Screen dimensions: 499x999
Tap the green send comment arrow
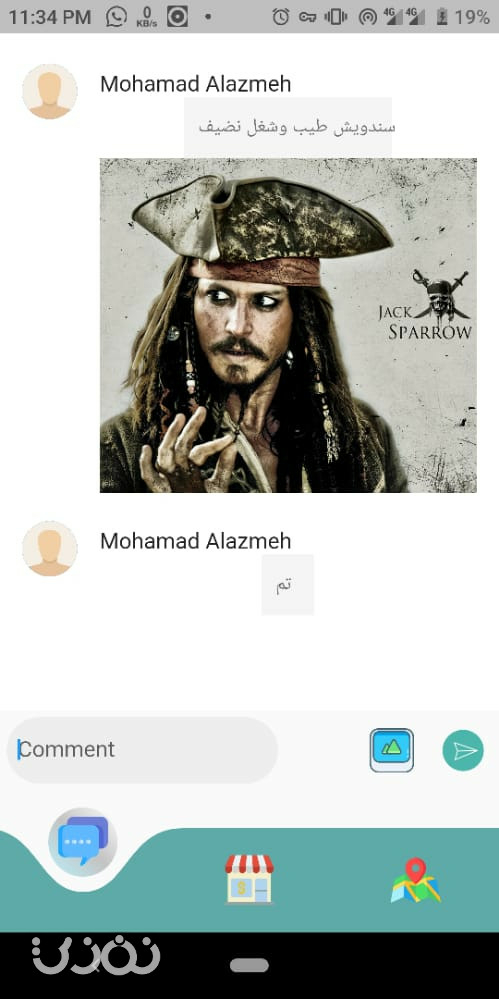[x=463, y=750]
